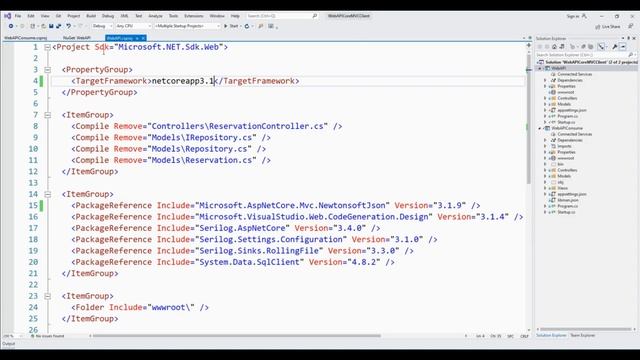Select the Solution 'WebAPICoreMVCClient' root node
The height and width of the screenshot is (360, 640).
pyautogui.click(x=588, y=62)
